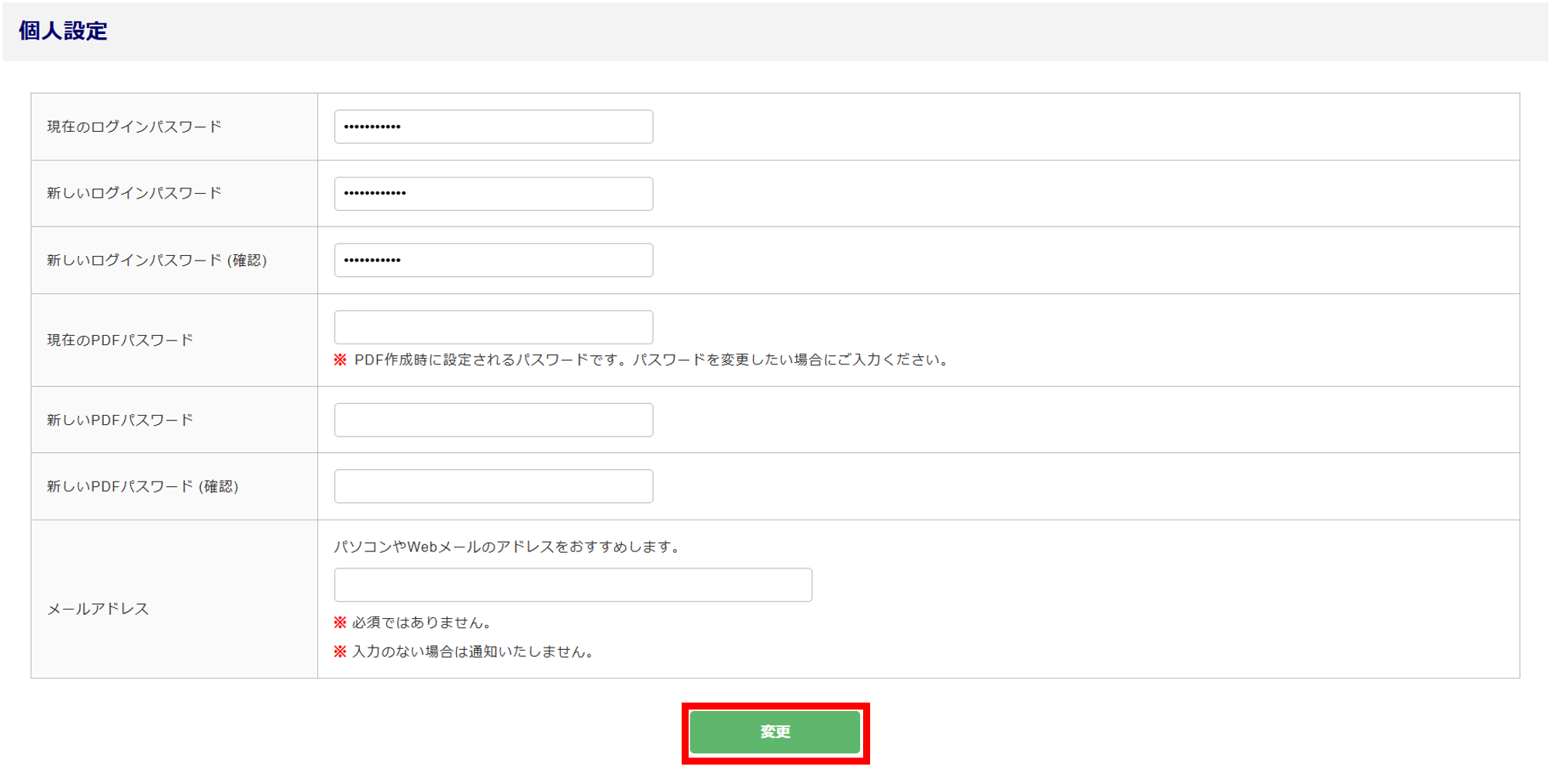Focus the 新しいPDFパスワード input field
The height and width of the screenshot is (784, 1551).
[x=493, y=420]
